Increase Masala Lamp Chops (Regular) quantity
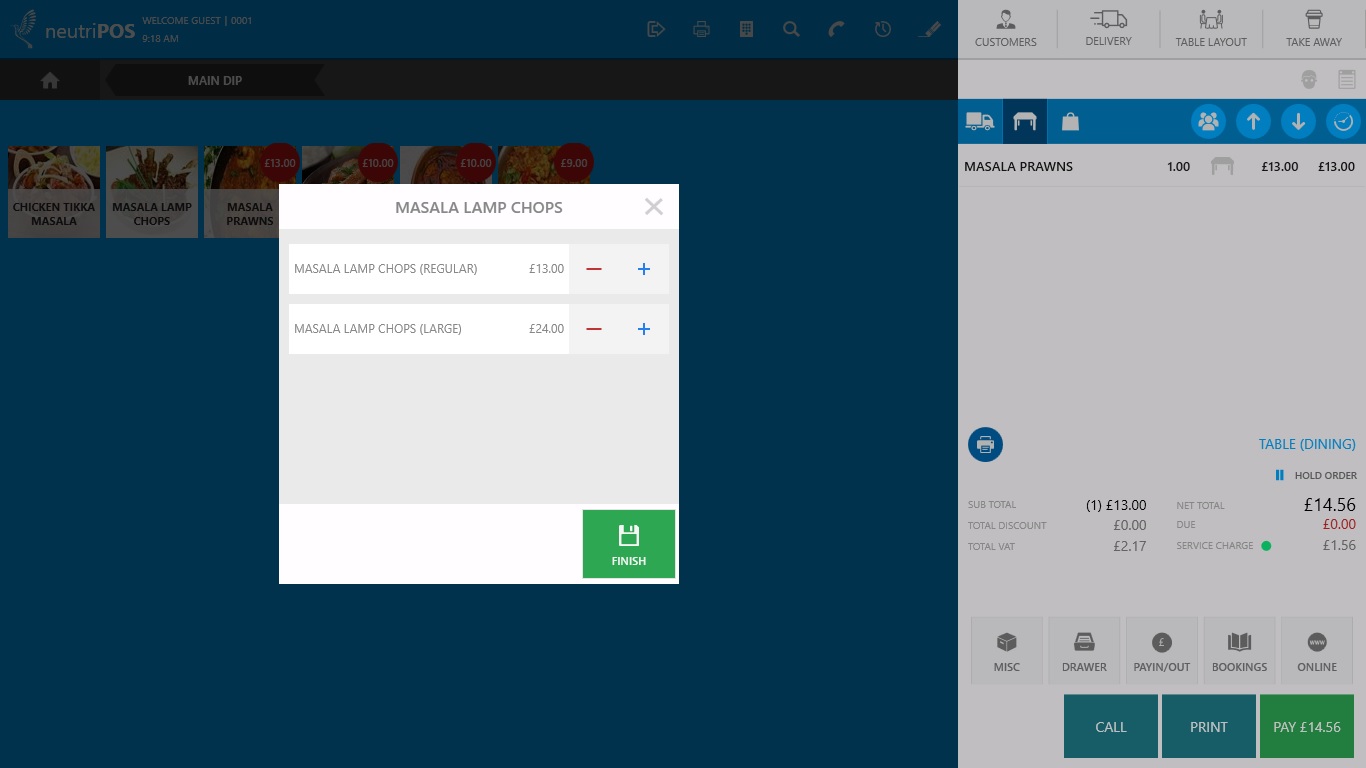Image resolution: width=1366 pixels, height=768 pixels. click(x=644, y=269)
